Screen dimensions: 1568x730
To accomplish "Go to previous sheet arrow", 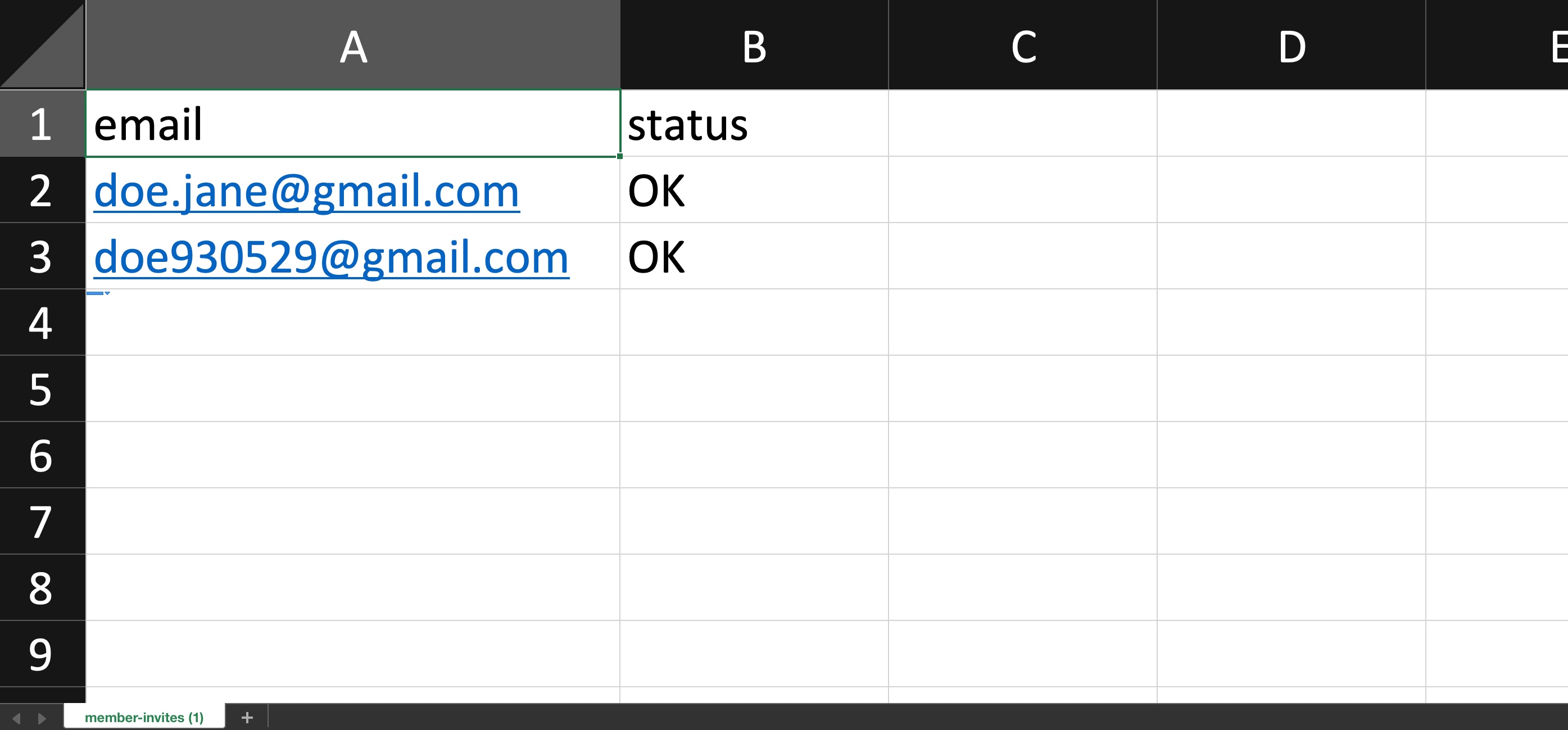I will click(16, 718).
